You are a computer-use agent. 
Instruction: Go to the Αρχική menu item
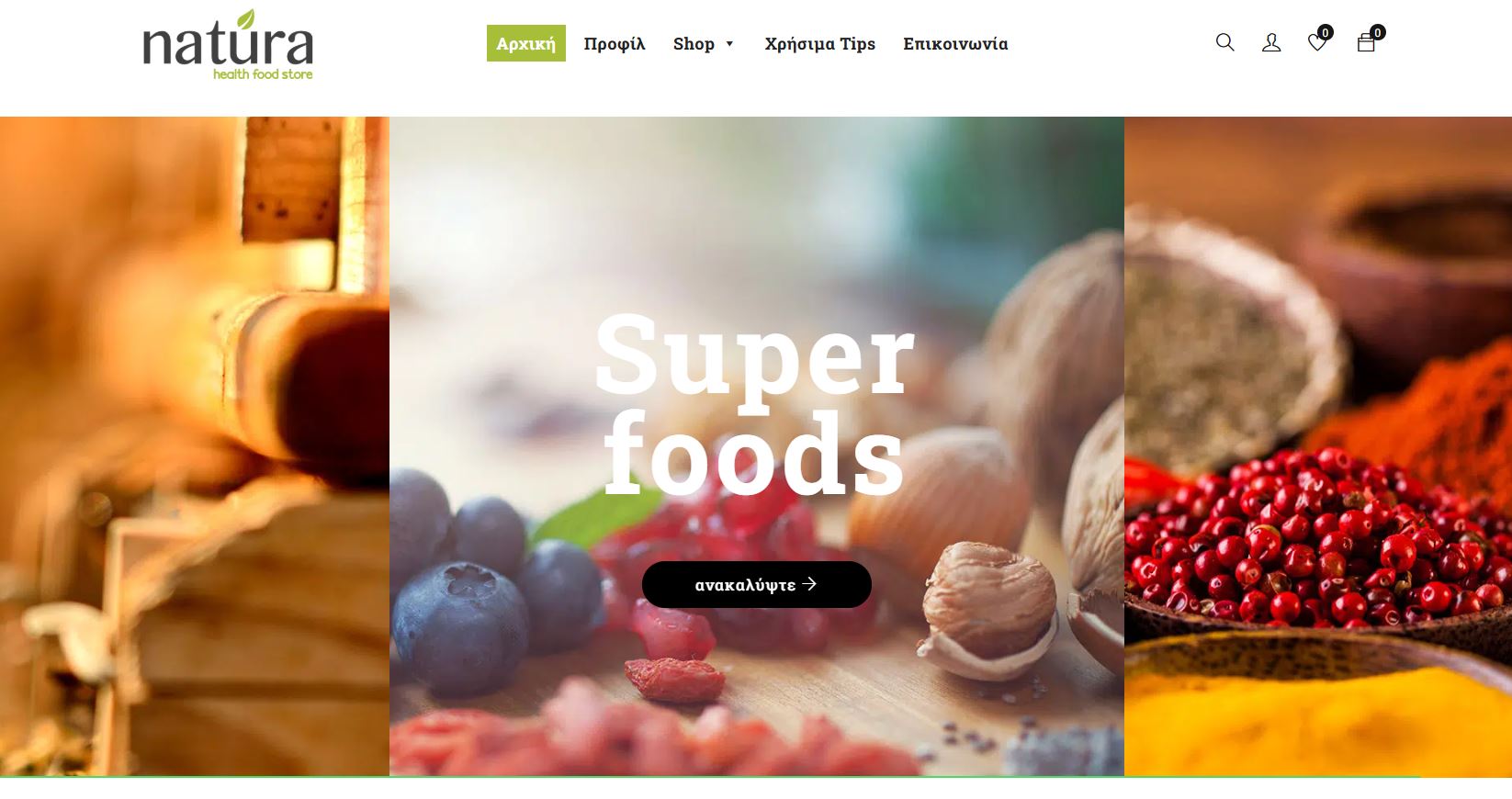[x=526, y=43]
